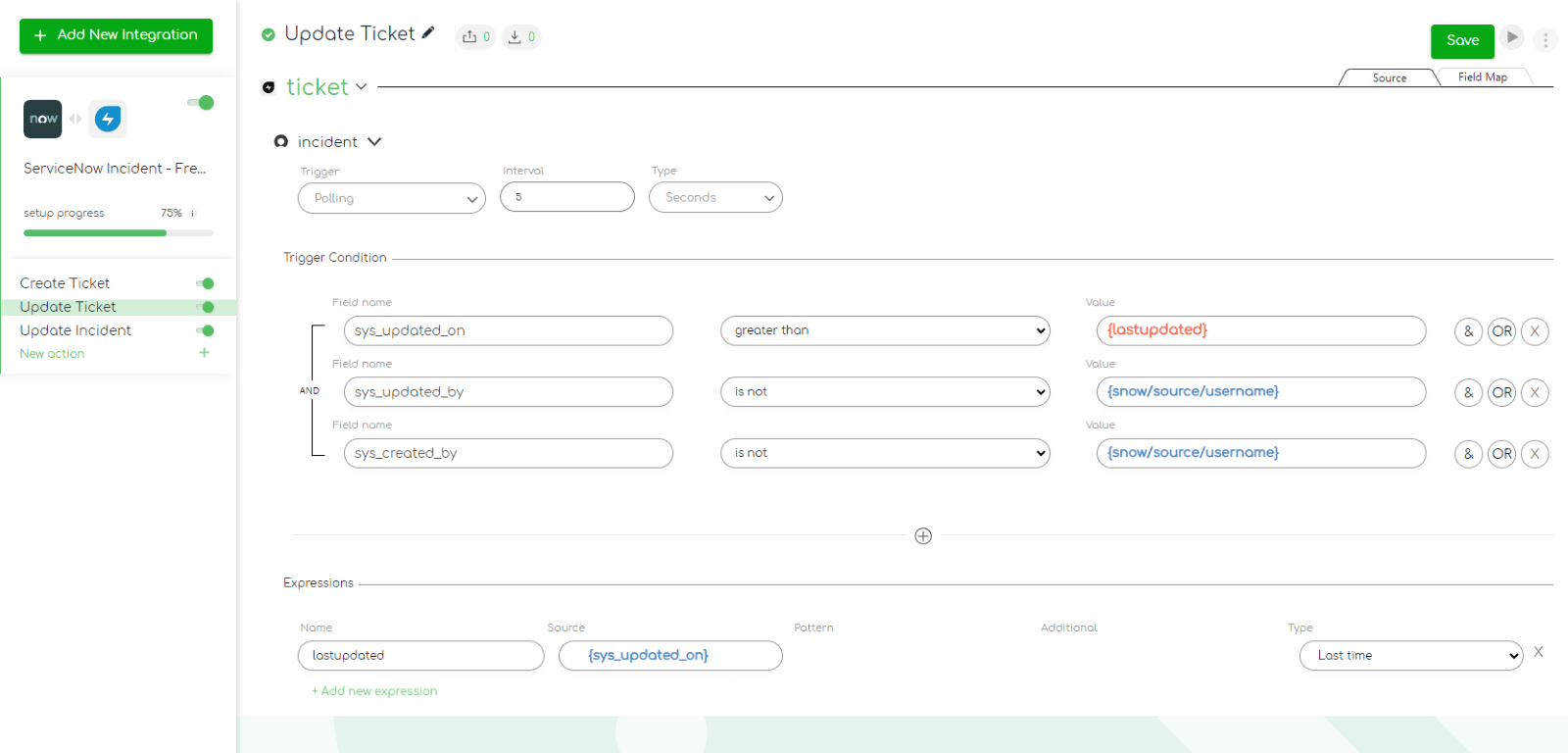Expand the incident dropdown chevron
The width and height of the screenshot is (1568, 753).
coord(374,141)
